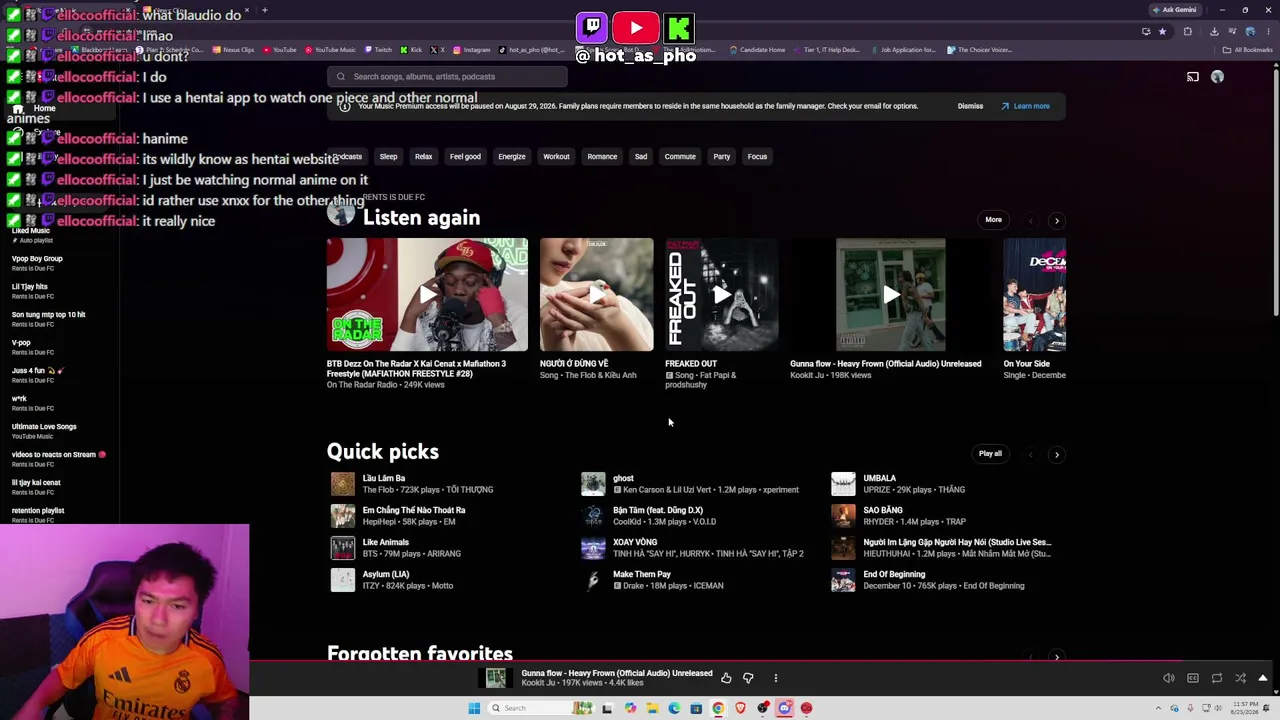
Task: Play ghost by Ken Carson
Action: pos(593,484)
